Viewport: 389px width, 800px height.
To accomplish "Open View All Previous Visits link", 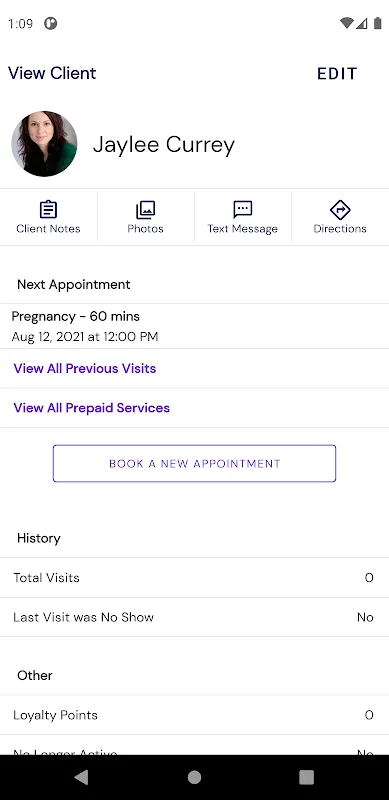I will (85, 368).
